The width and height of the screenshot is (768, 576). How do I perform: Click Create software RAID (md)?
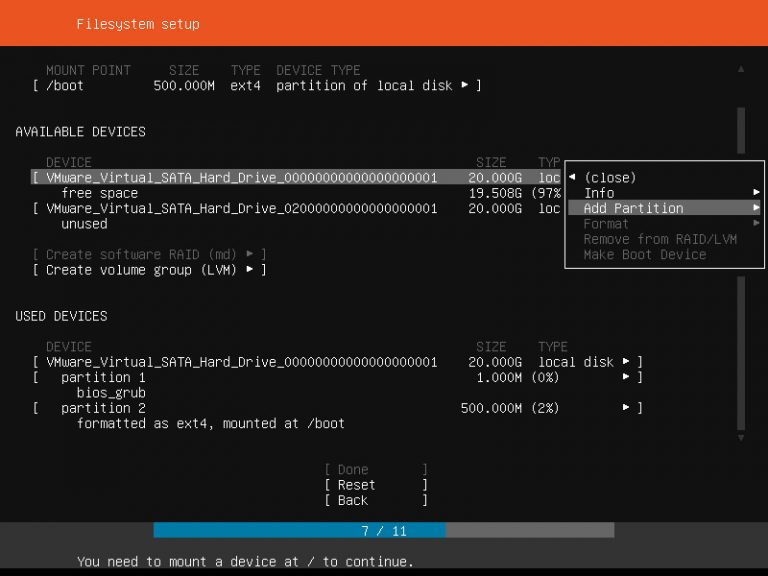click(149, 255)
